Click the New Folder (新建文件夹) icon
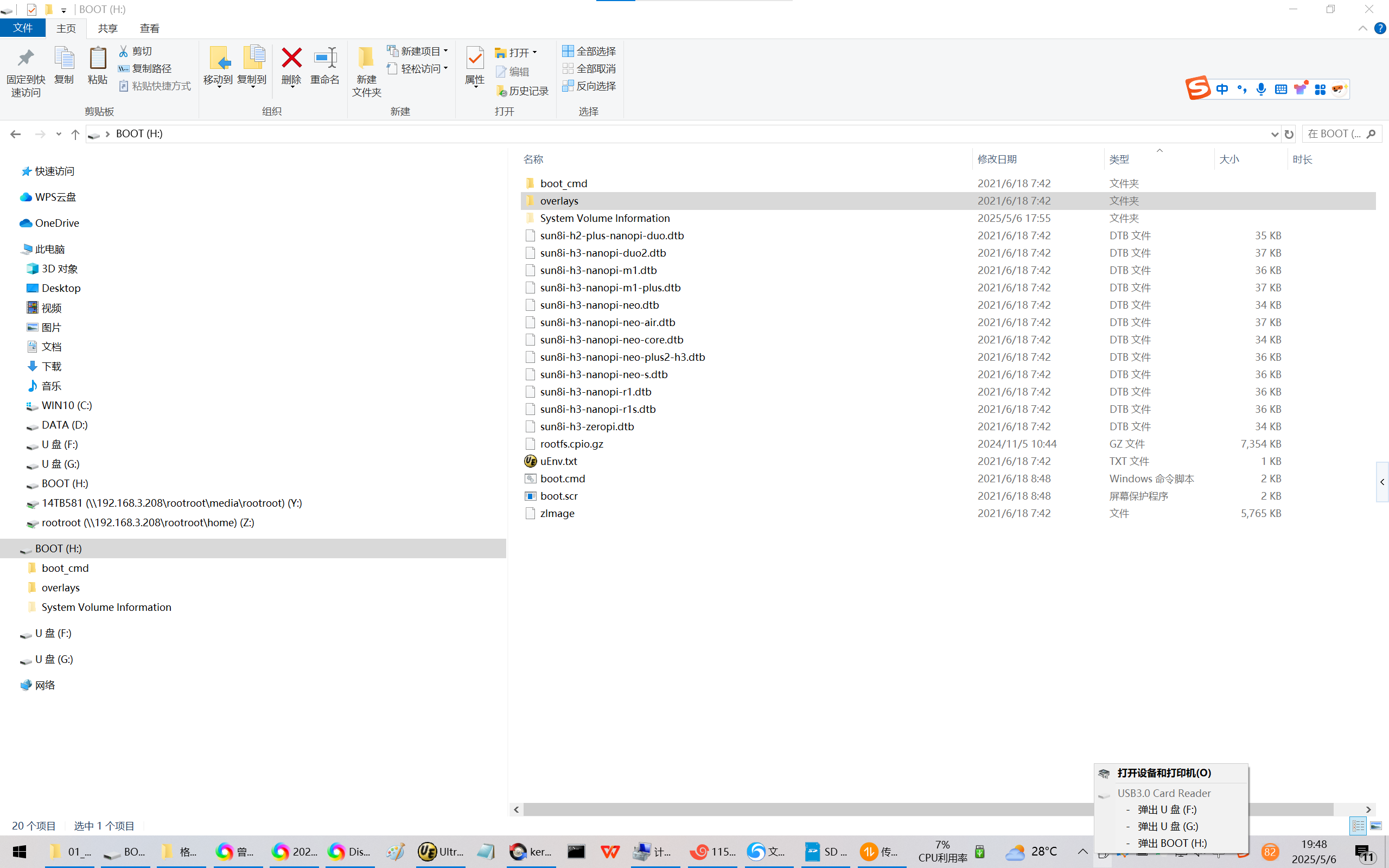The width and height of the screenshot is (1389, 868). tap(366, 59)
